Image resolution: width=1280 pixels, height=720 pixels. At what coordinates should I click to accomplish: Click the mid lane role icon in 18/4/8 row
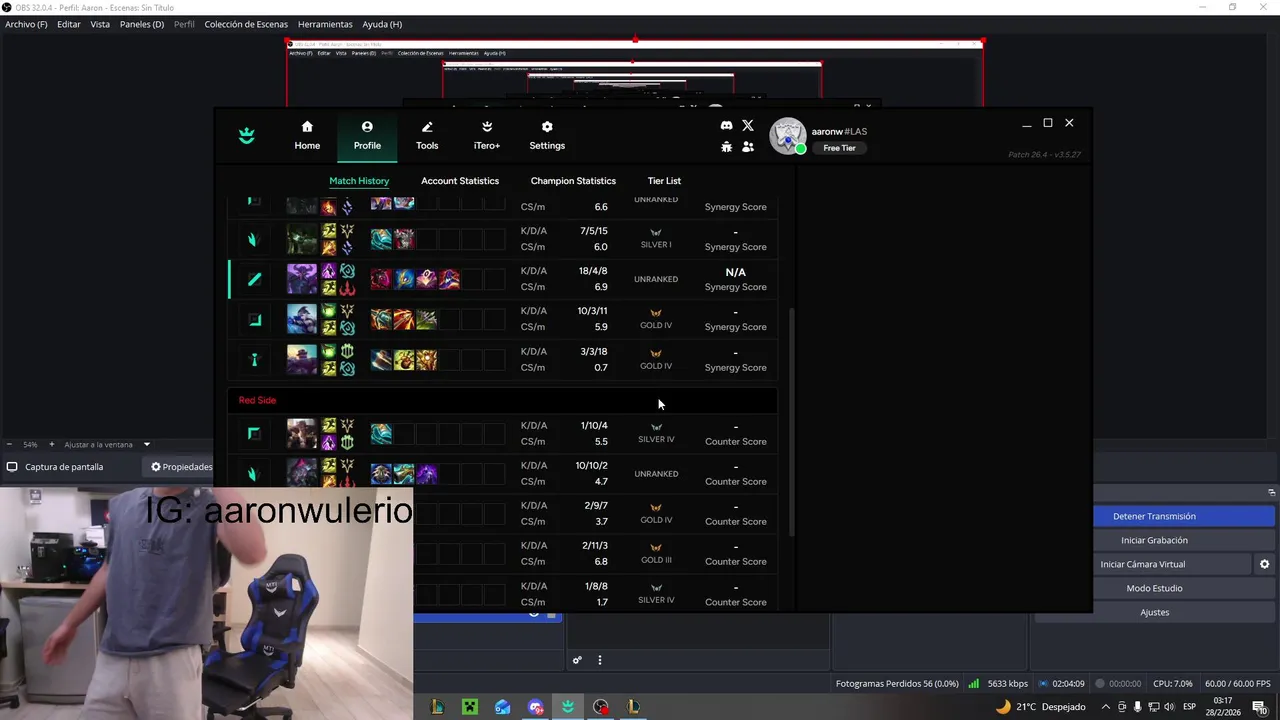(254, 279)
